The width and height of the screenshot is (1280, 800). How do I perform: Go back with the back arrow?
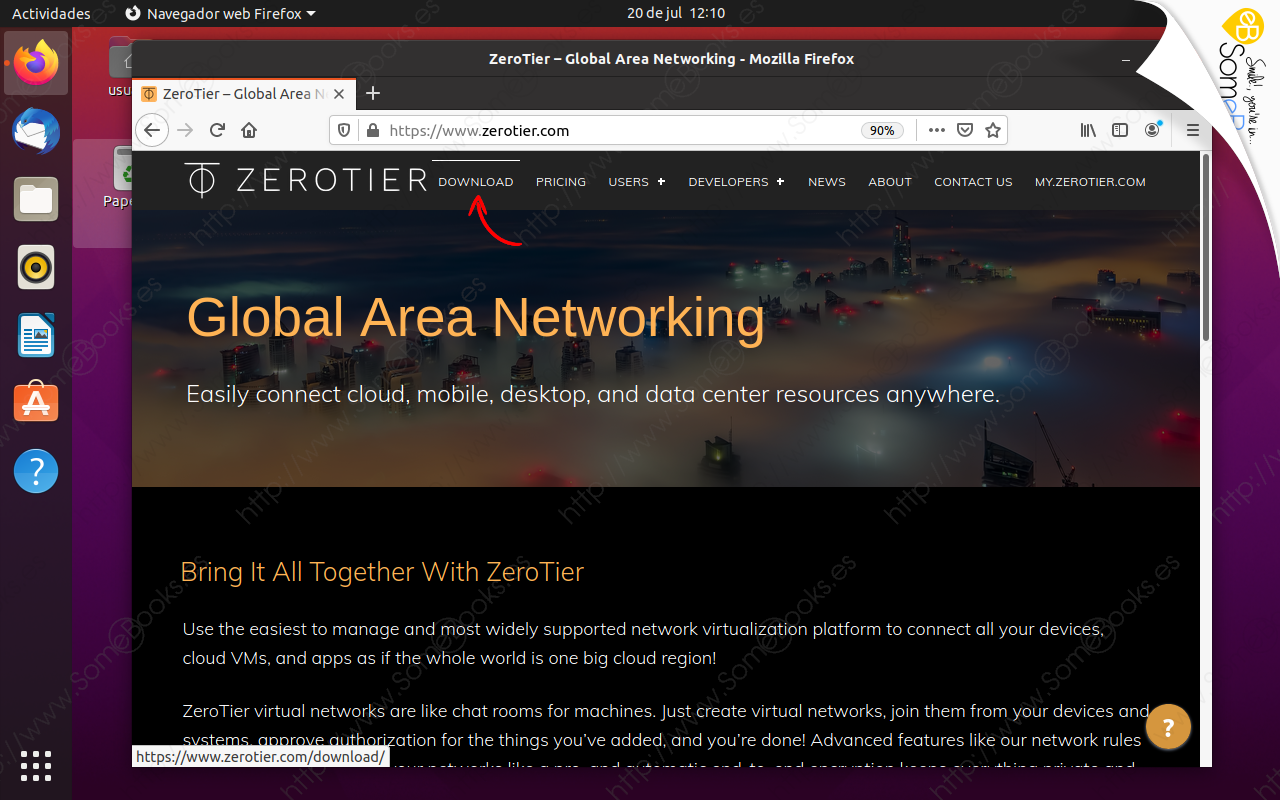152,130
